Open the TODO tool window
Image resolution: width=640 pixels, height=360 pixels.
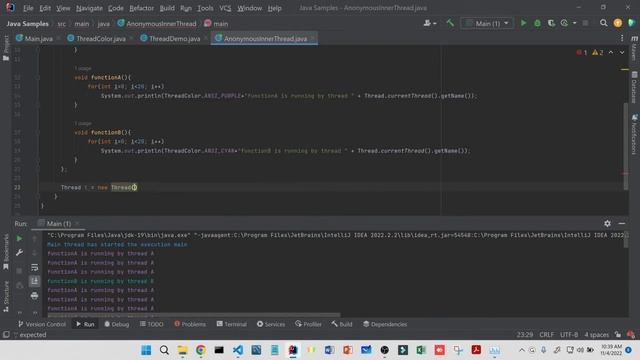point(151,324)
